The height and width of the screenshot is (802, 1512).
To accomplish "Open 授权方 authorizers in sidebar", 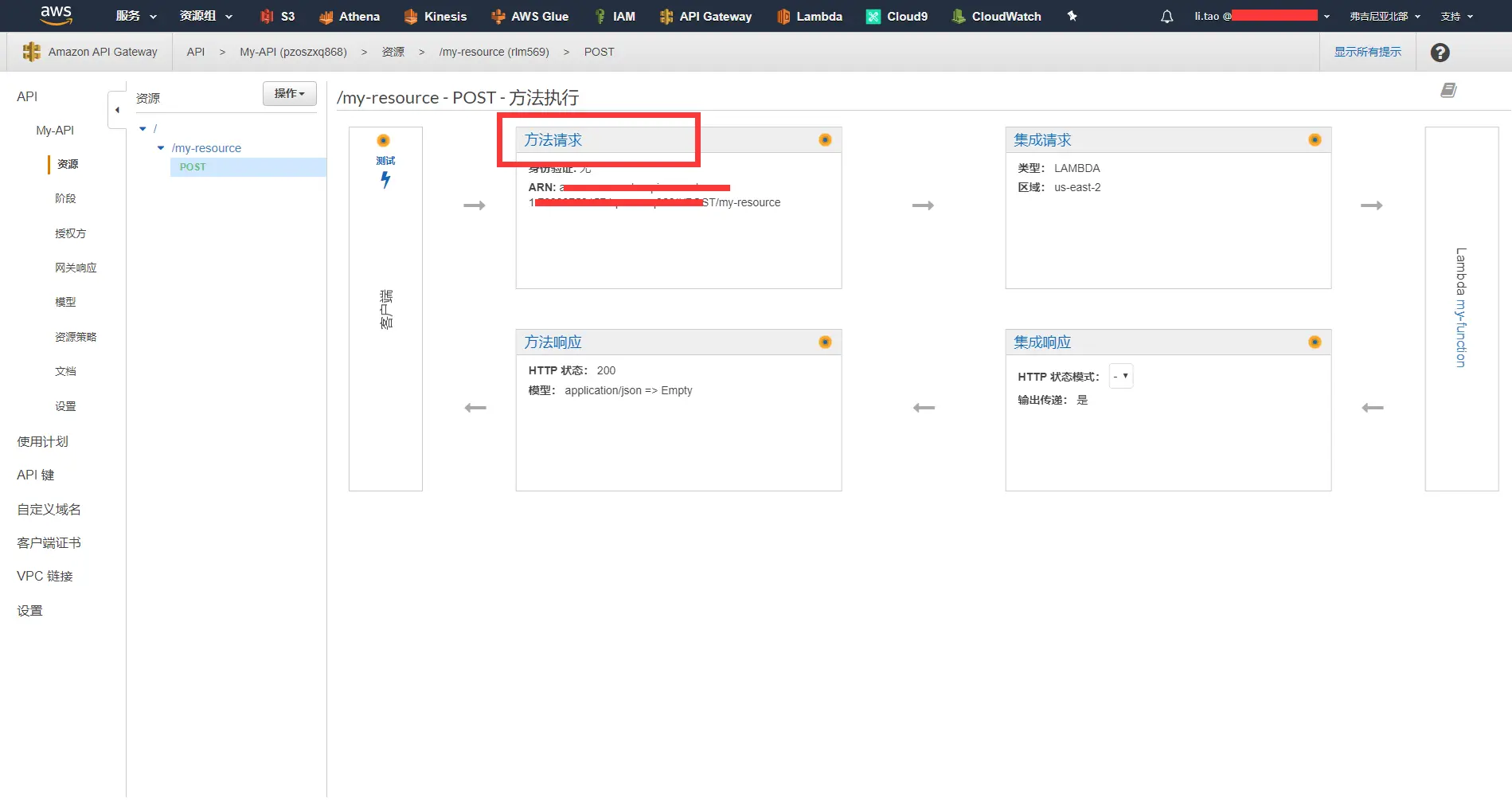I will tap(70, 233).
